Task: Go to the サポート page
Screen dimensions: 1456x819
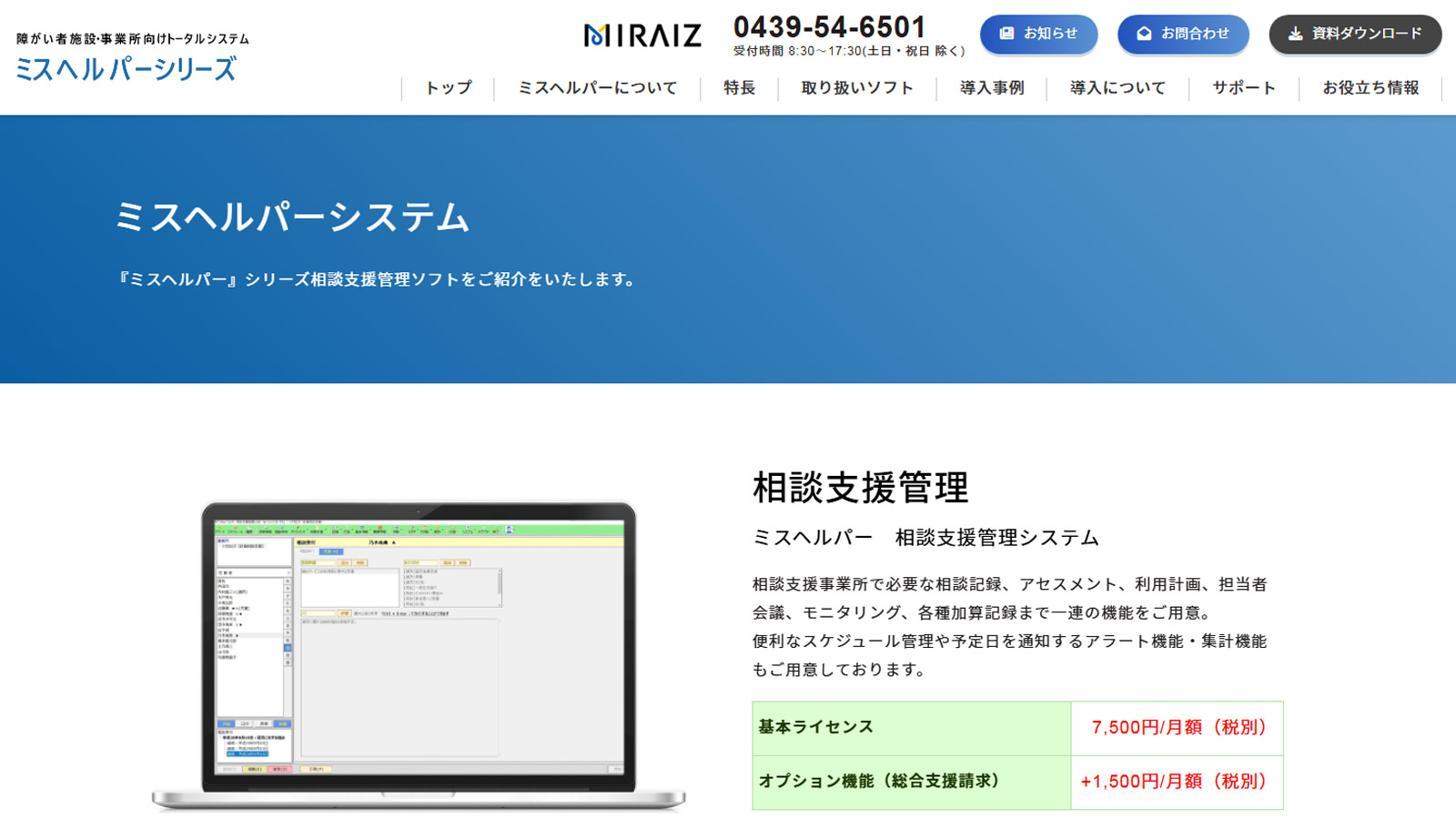Action: click(1243, 88)
